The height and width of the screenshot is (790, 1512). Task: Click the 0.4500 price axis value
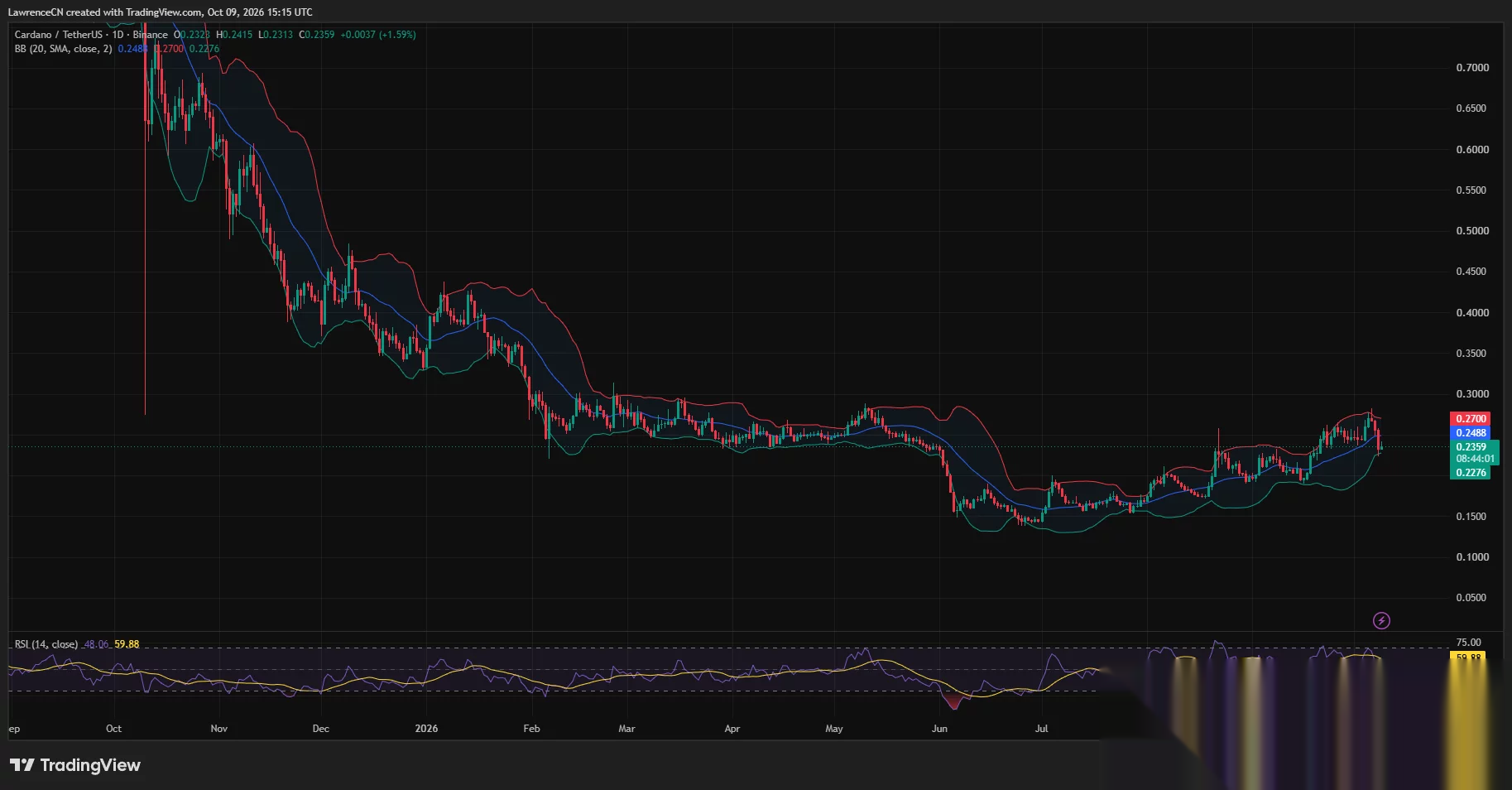point(1472,272)
